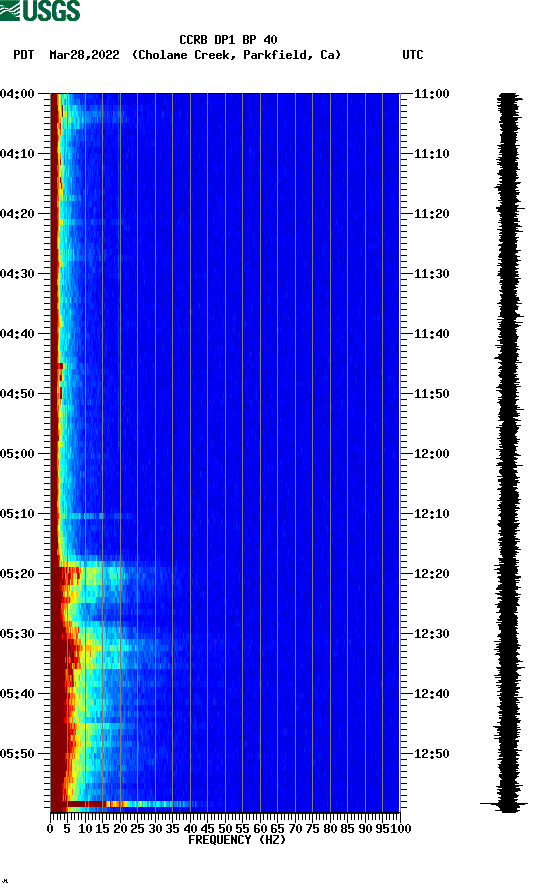
Task: Click the seismogram spike at trace bottom
Action: (504, 804)
